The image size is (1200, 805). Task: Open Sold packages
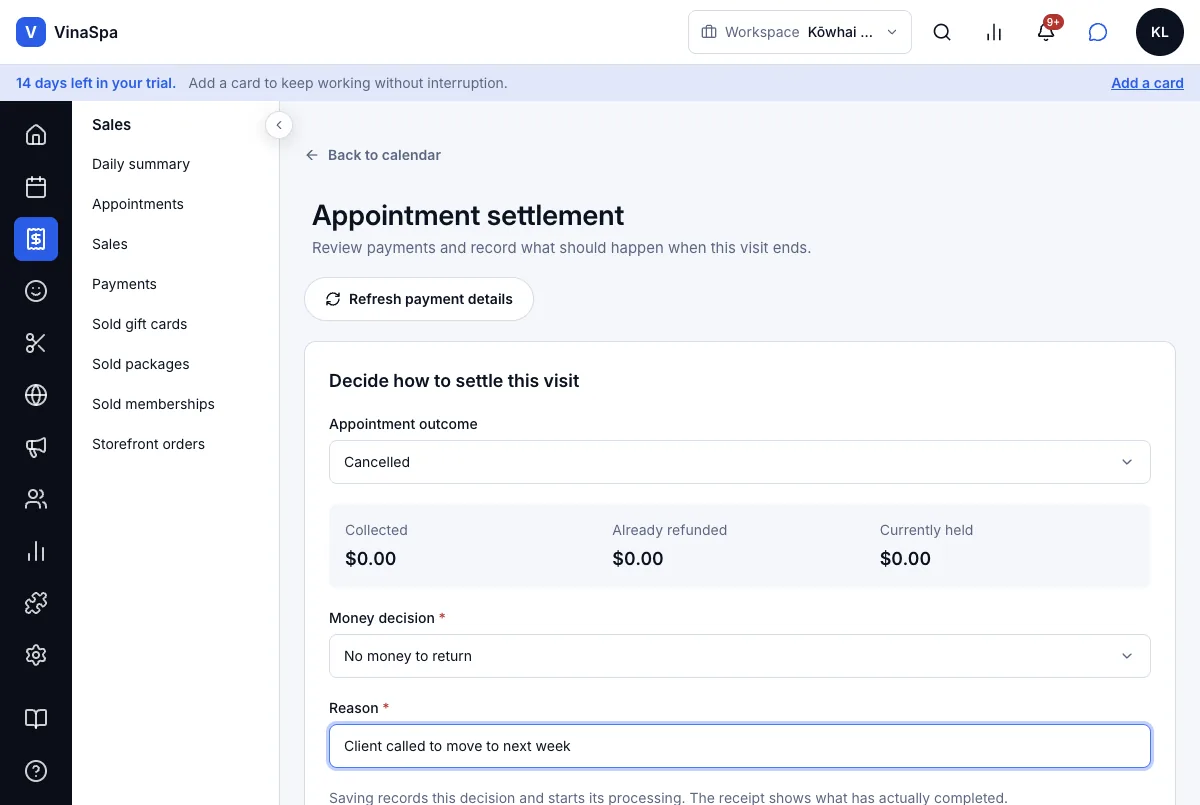pos(141,364)
